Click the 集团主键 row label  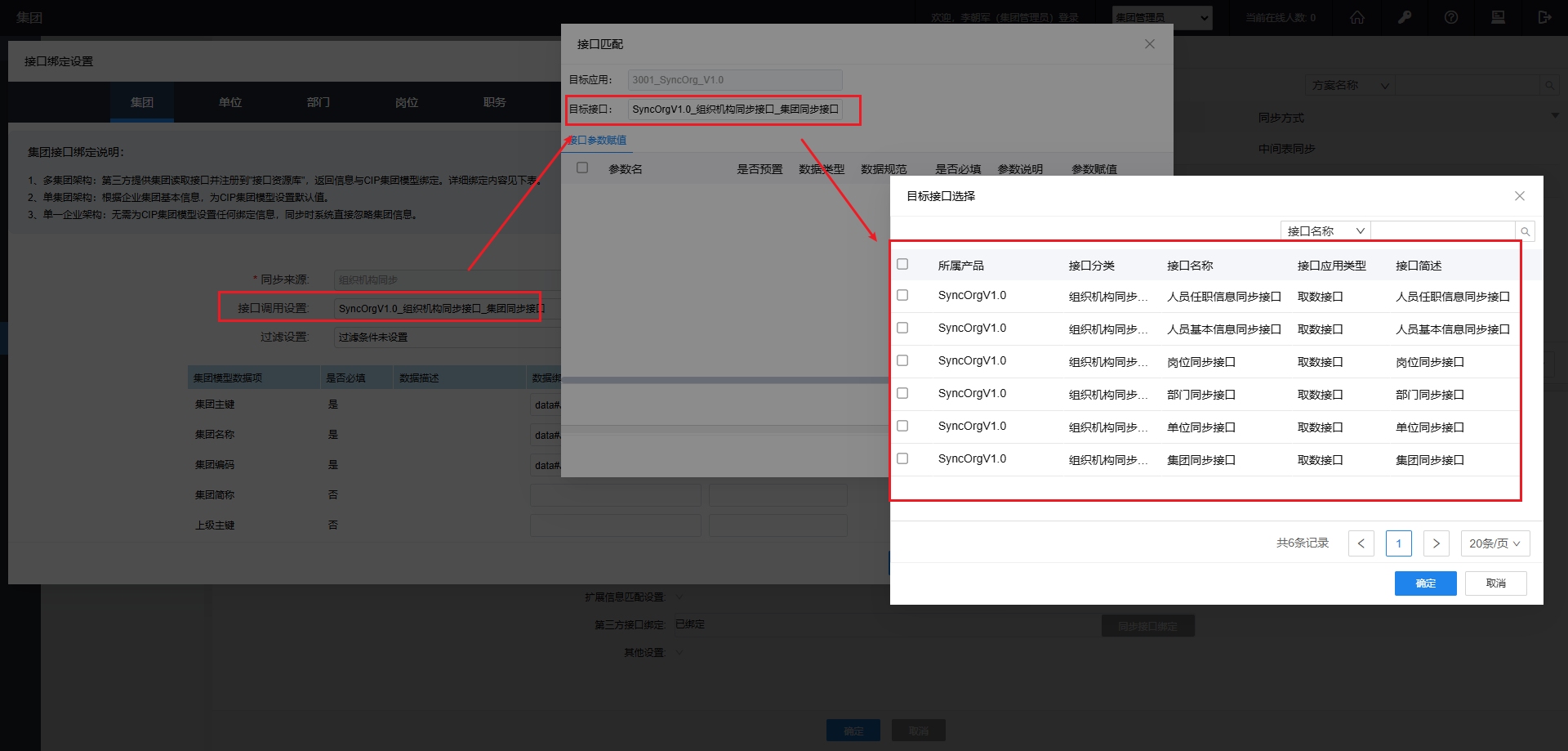click(x=215, y=405)
